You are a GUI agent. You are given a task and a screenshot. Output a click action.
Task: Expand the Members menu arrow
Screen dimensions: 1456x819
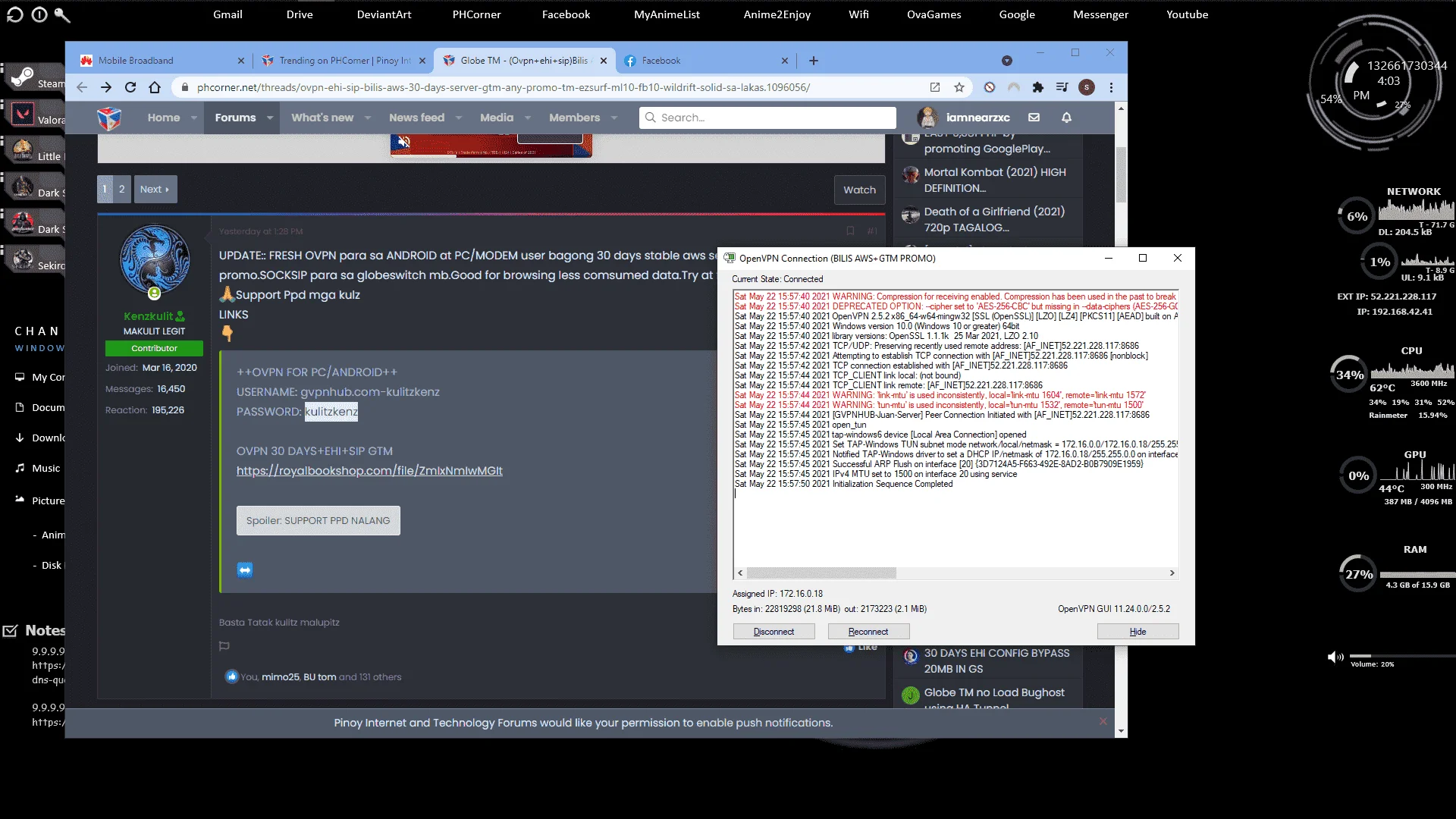[x=614, y=118]
